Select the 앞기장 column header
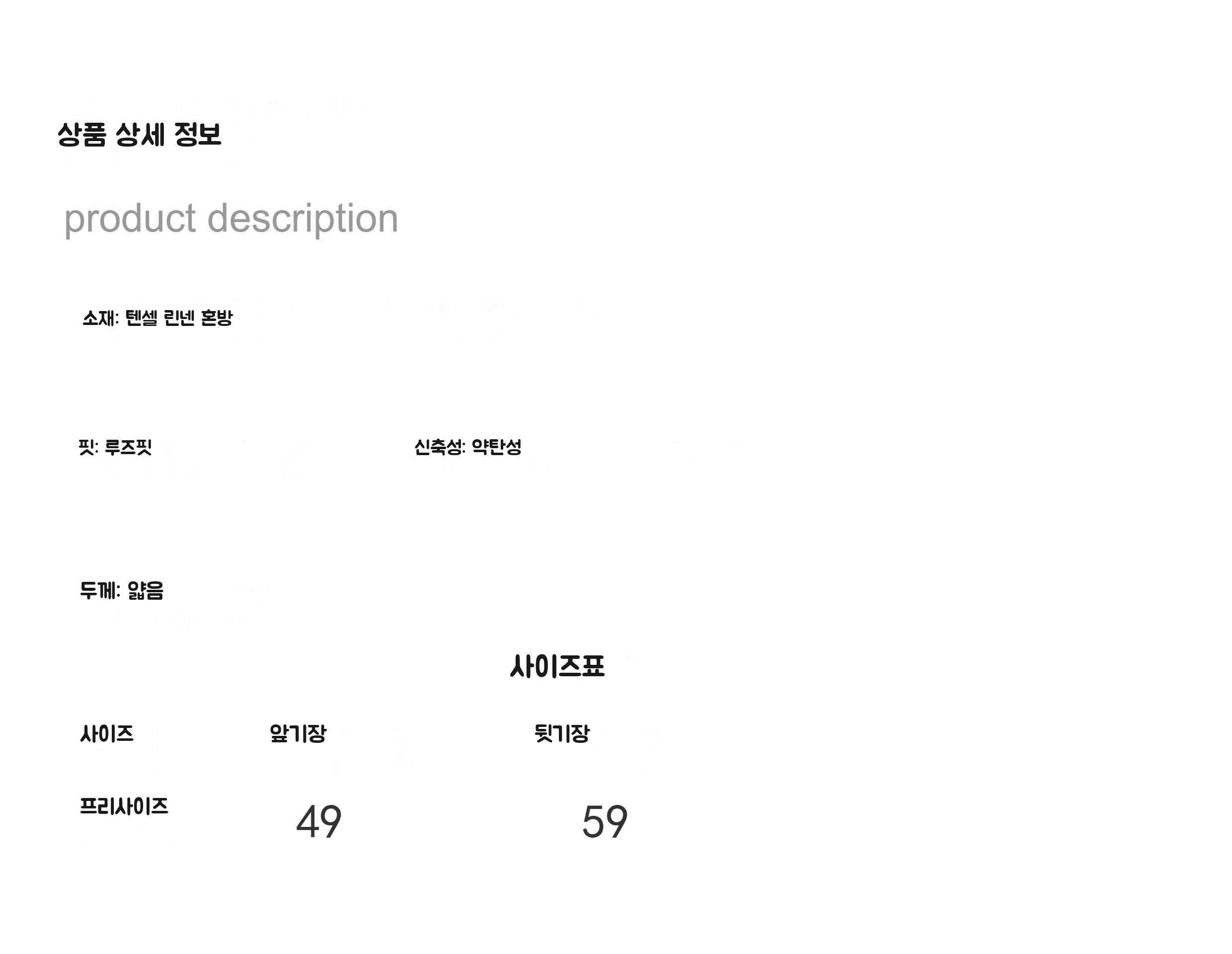The height and width of the screenshot is (954, 1232). [298, 733]
